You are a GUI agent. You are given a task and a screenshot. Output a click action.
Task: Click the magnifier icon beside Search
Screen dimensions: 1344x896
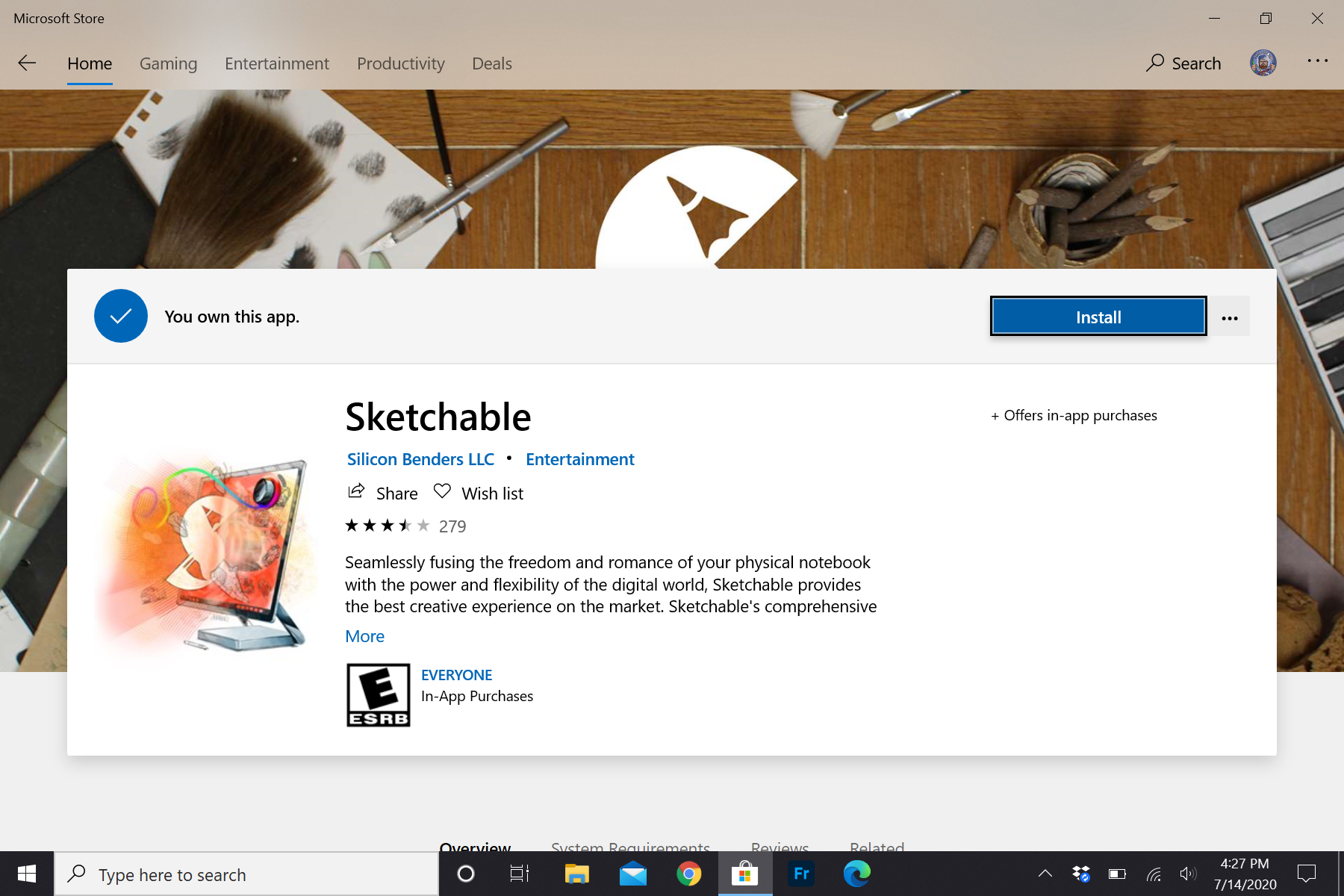click(x=1155, y=63)
